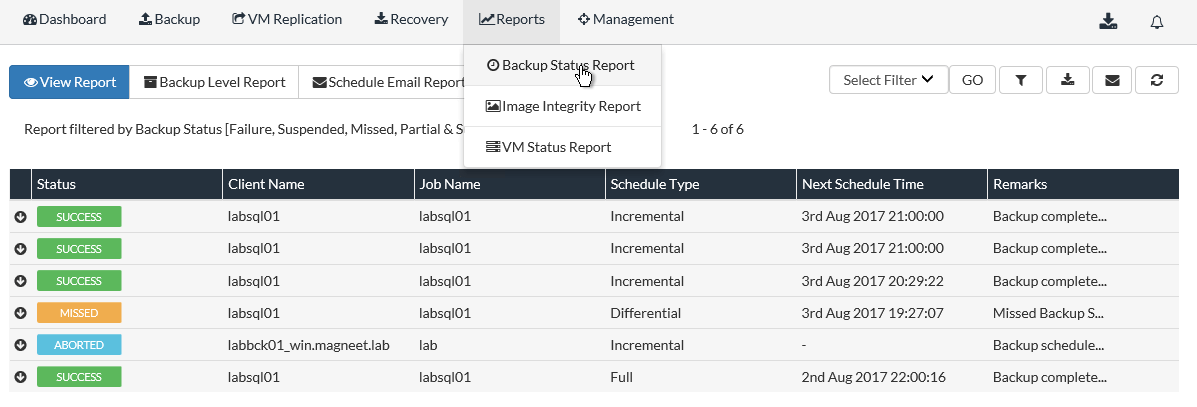The image size is (1197, 407).
Task: Open the Dashboard page
Action: (x=64, y=19)
